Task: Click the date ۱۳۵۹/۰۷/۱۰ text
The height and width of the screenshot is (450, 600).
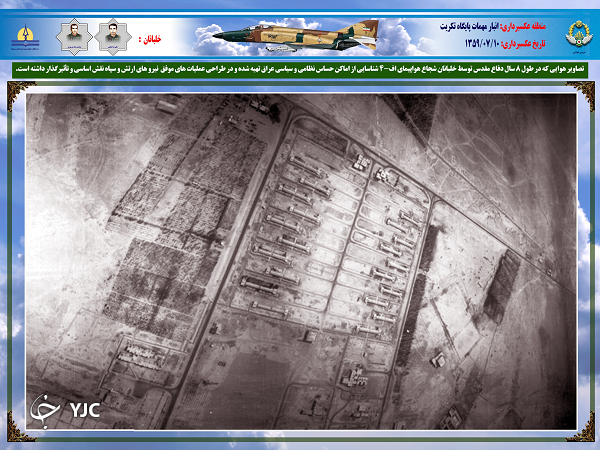Action: (483, 43)
